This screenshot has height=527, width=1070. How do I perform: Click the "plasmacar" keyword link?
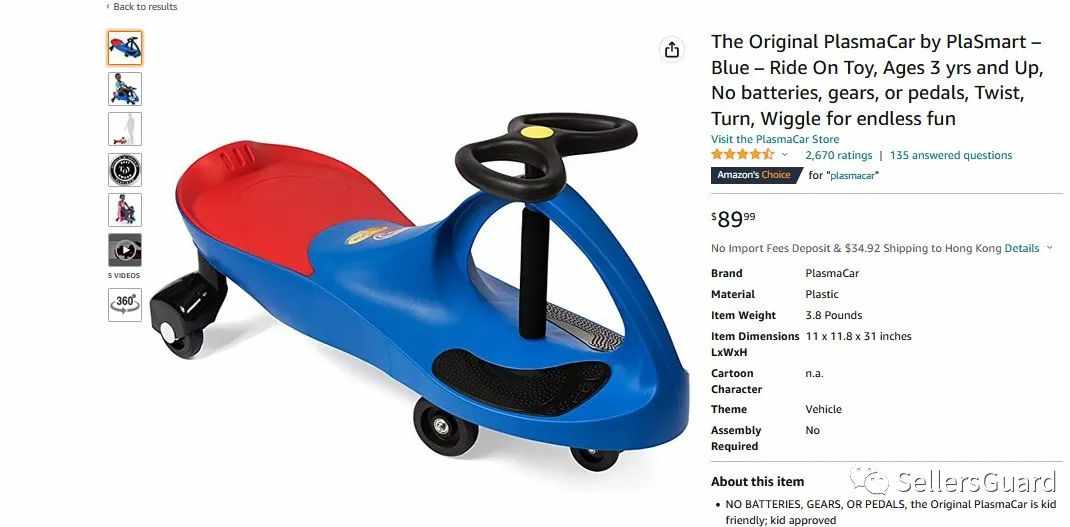click(x=853, y=175)
